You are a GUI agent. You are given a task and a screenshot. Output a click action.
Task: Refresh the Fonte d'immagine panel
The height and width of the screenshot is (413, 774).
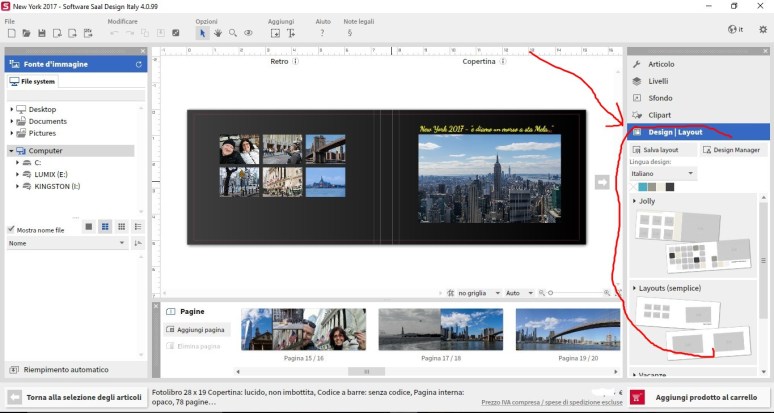click(x=138, y=64)
